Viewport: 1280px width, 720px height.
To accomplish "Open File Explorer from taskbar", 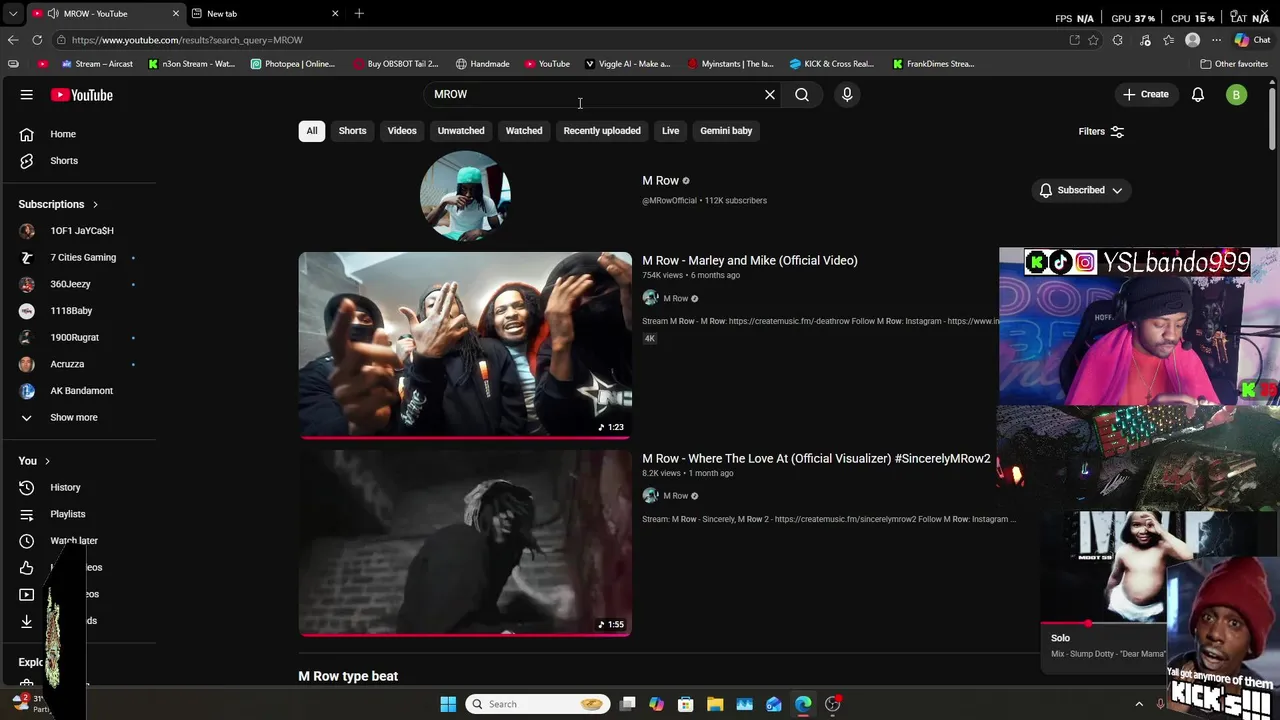I will pos(715,704).
